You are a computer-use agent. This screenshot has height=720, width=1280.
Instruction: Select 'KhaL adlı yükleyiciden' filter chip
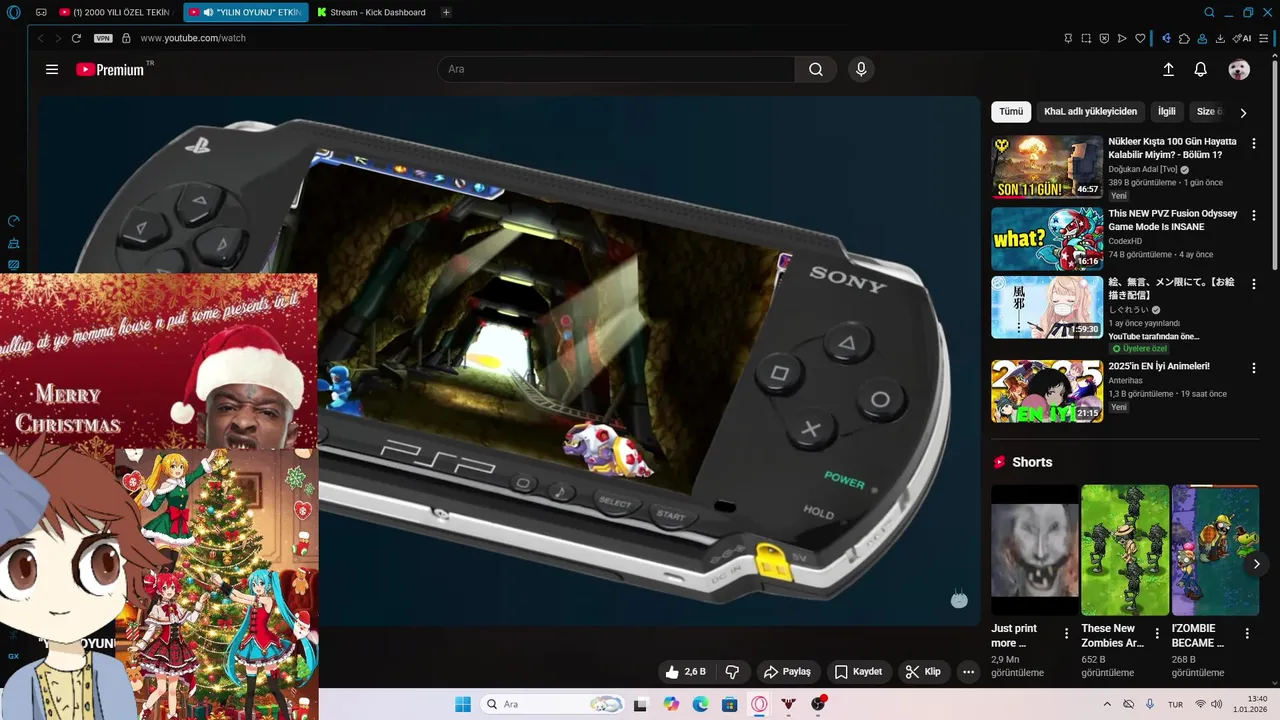tap(1091, 111)
